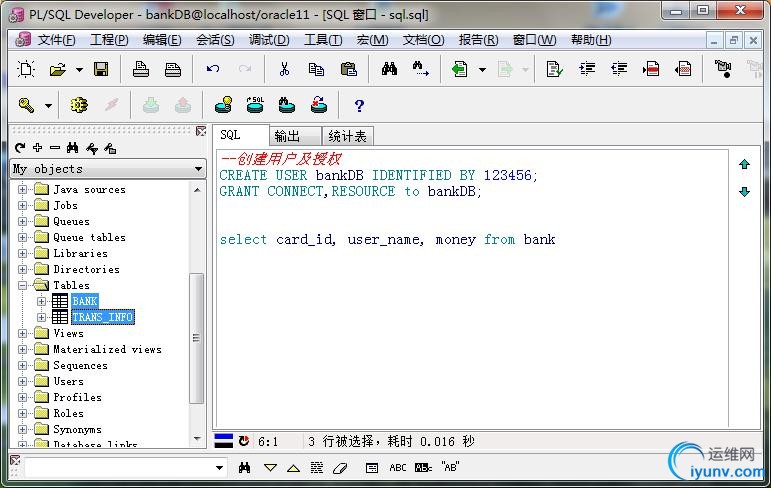This screenshot has height=488, width=771.
Task: Click the plus icon in the object browser toolbar
Action: pyautogui.click(x=37, y=147)
